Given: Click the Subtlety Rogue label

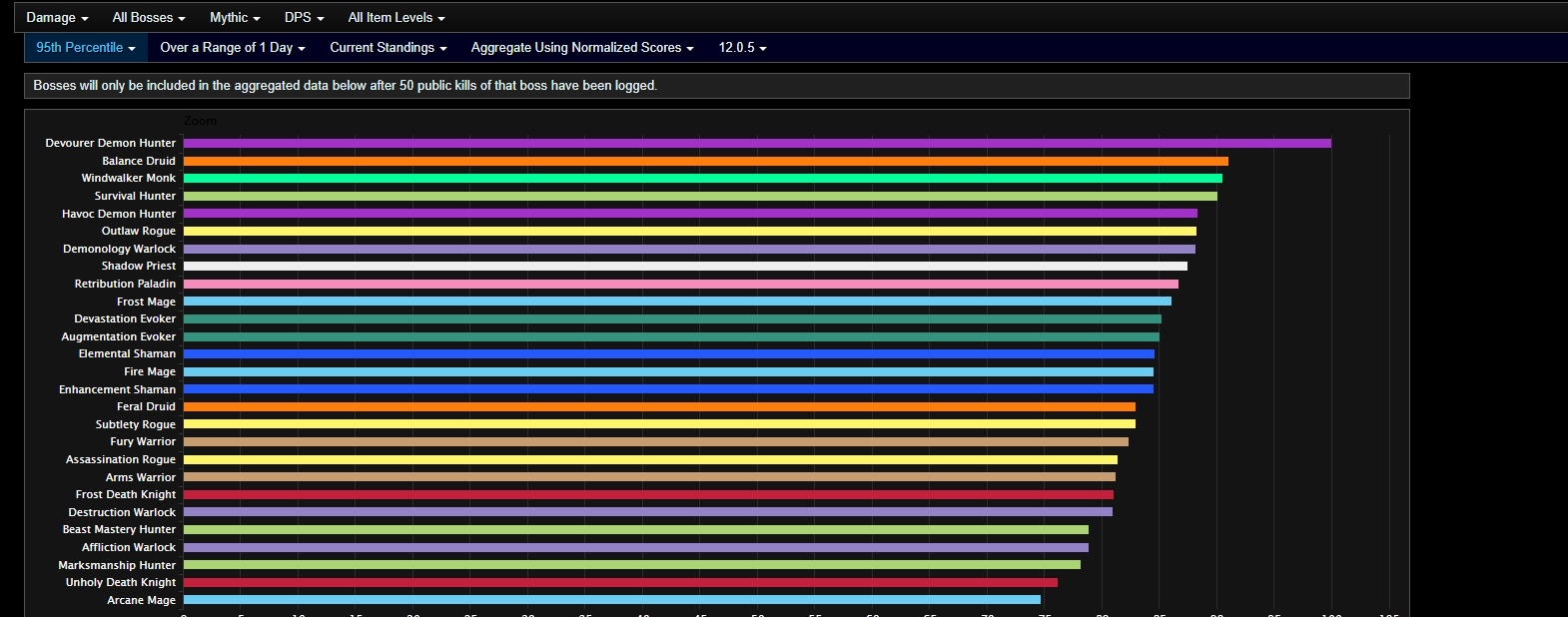Looking at the screenshot, I should pos(136,424).
